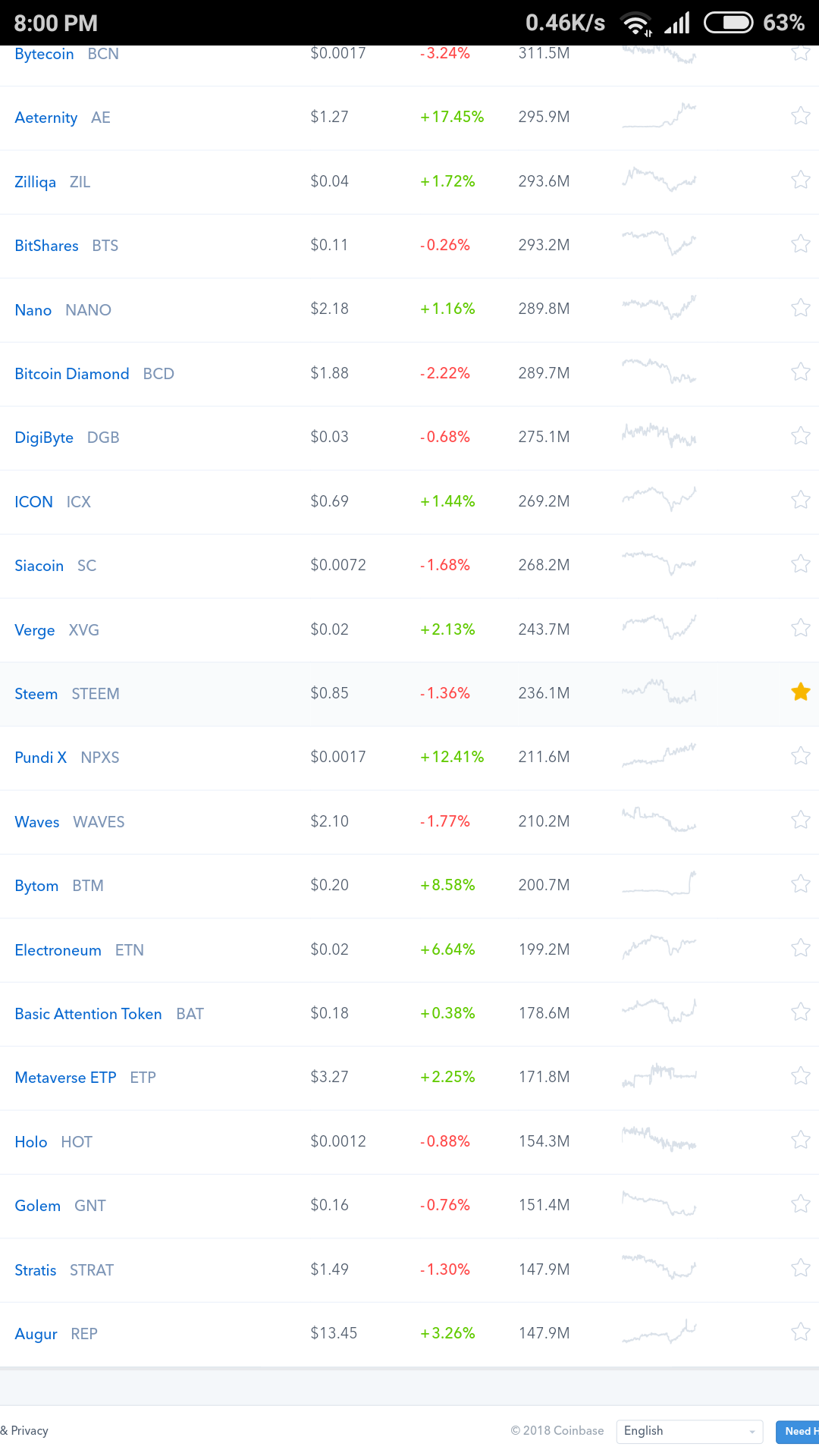Select the Metaverse ETP row
The height and width of the screenshot is (1456, 819).
point(409,1078)
